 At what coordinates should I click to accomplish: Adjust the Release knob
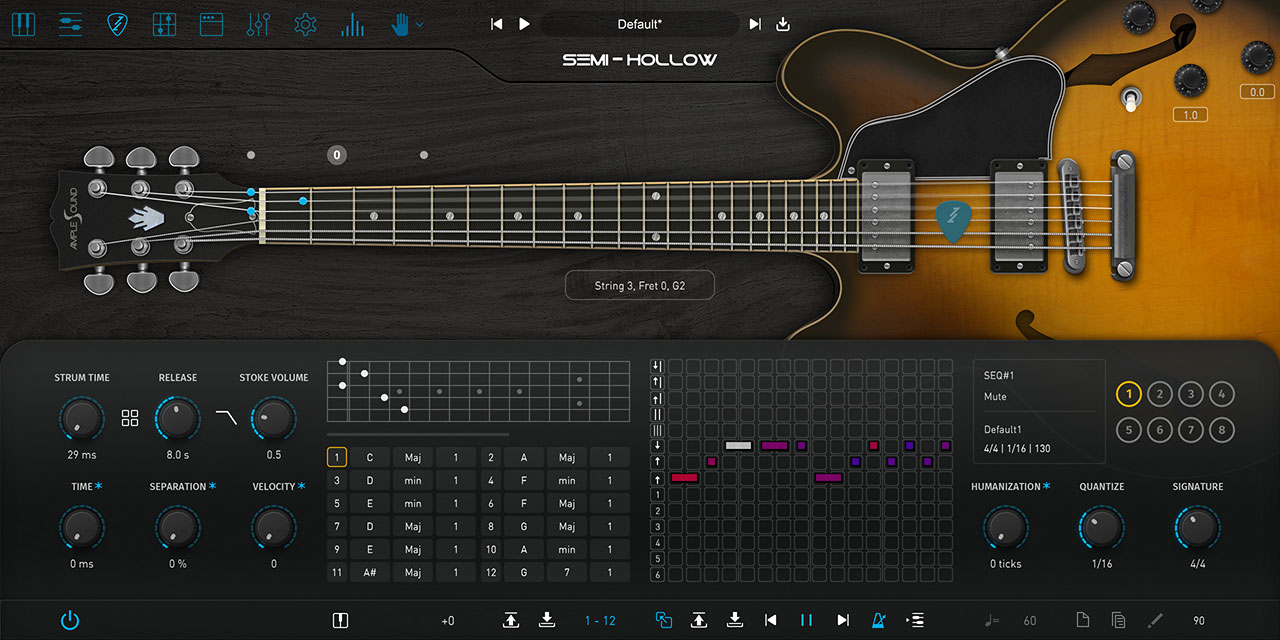coord(177,419)
